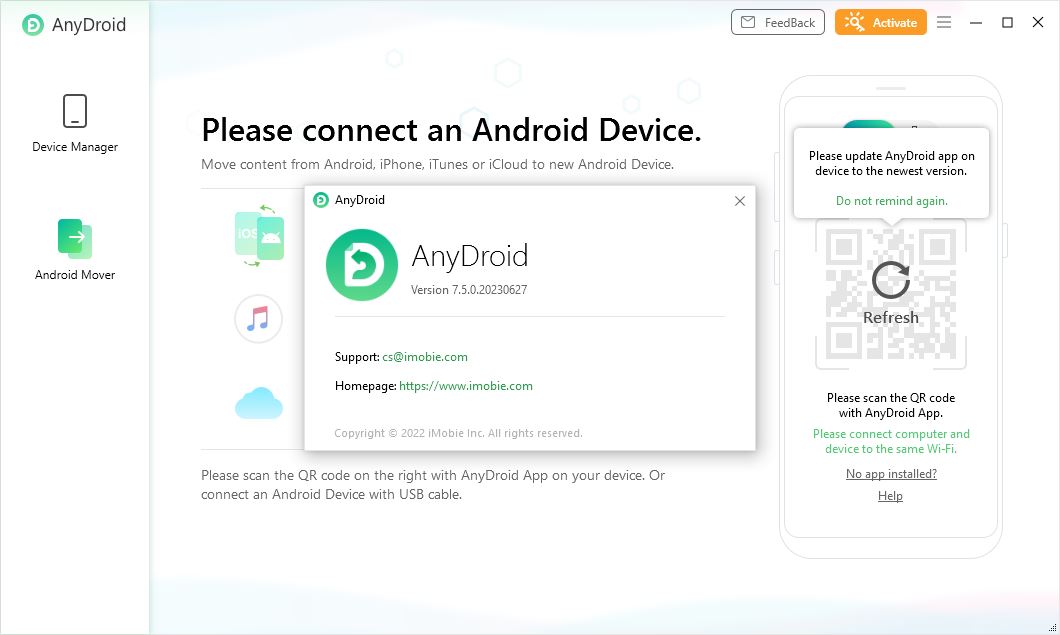Choose the iOS to Android transfer icon

coord(259,235)
